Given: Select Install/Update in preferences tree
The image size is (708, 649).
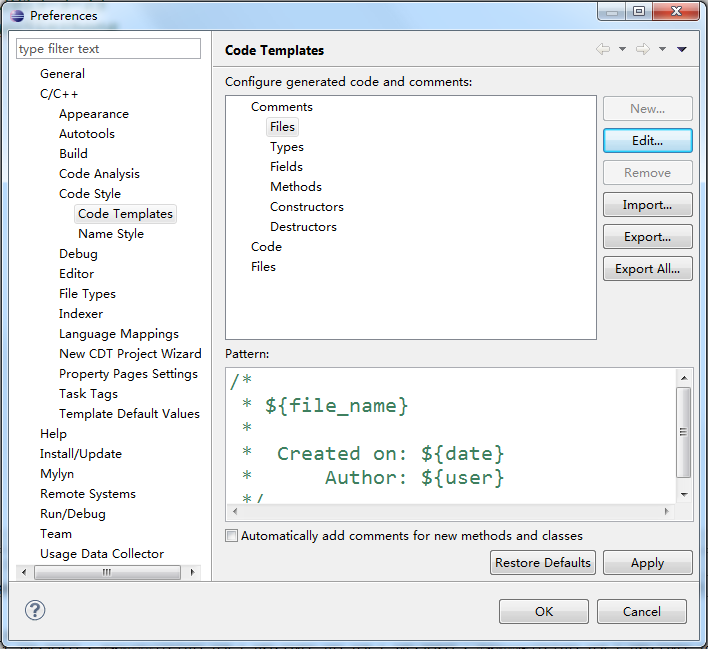Looking at the screenshot, I should coord(81,454).
